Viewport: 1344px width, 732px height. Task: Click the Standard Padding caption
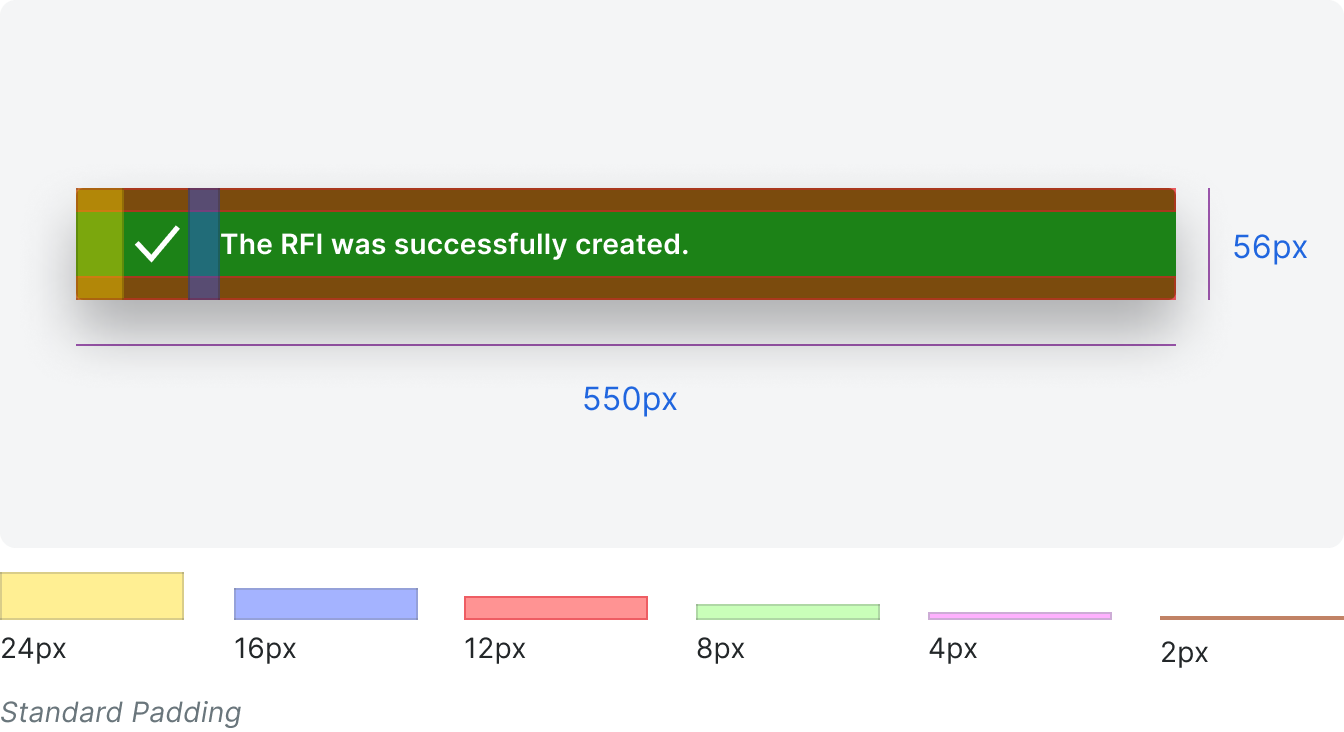click(x=121, y=712)
